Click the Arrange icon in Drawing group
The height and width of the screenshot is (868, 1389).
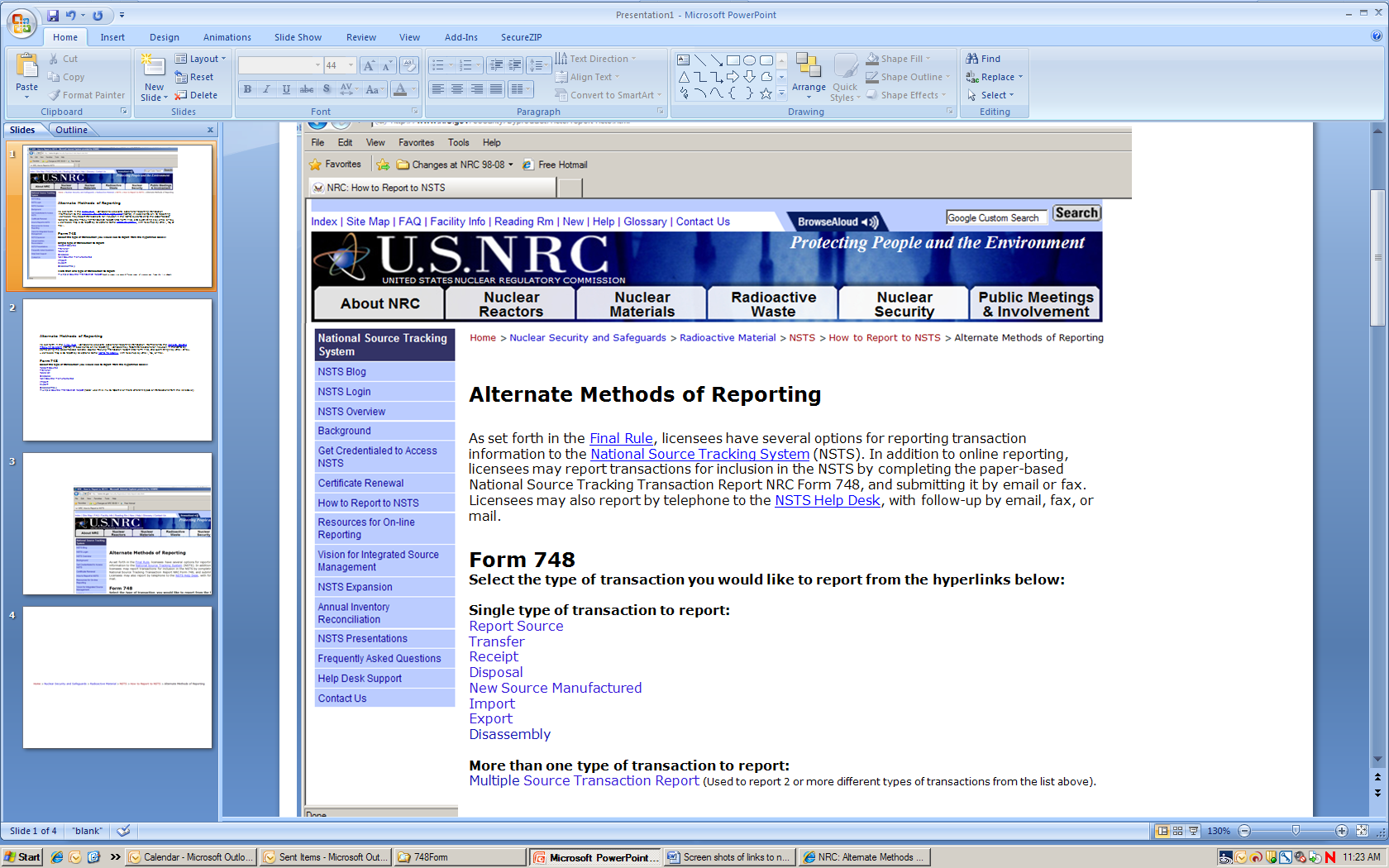click(808, 73)
